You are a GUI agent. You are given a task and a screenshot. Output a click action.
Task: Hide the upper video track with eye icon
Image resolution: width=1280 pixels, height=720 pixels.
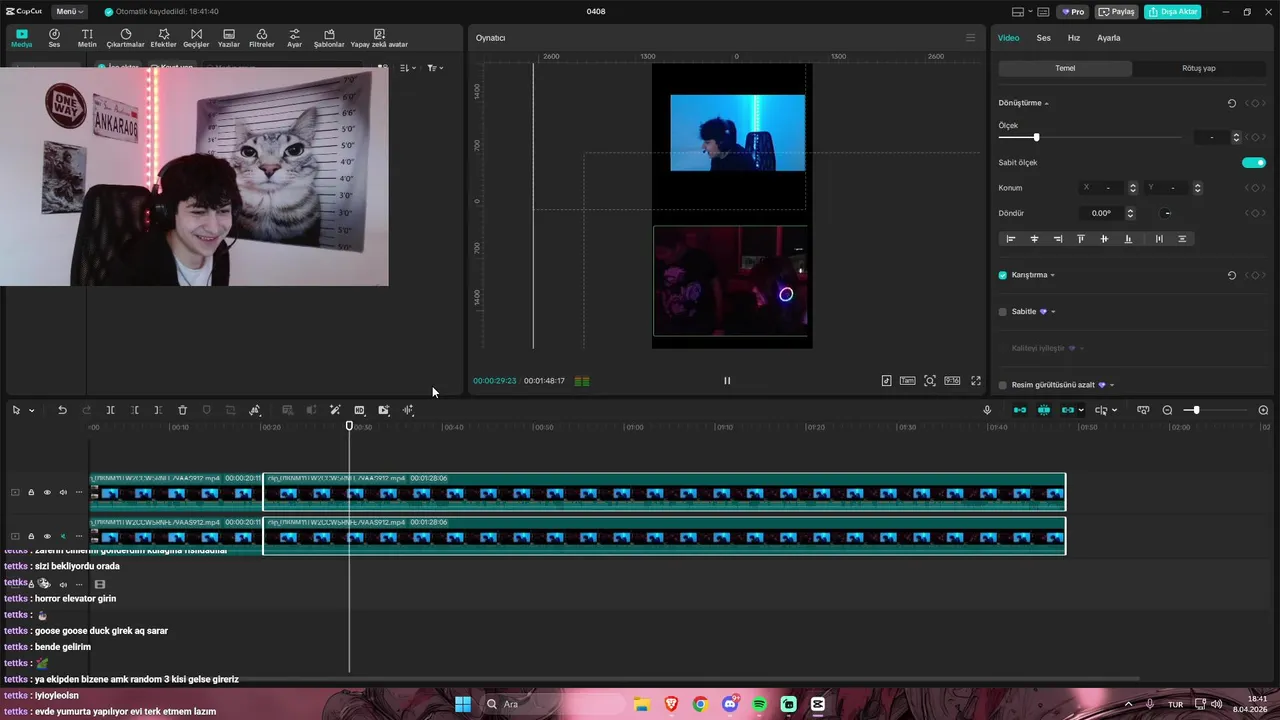[x=47, y=492]
